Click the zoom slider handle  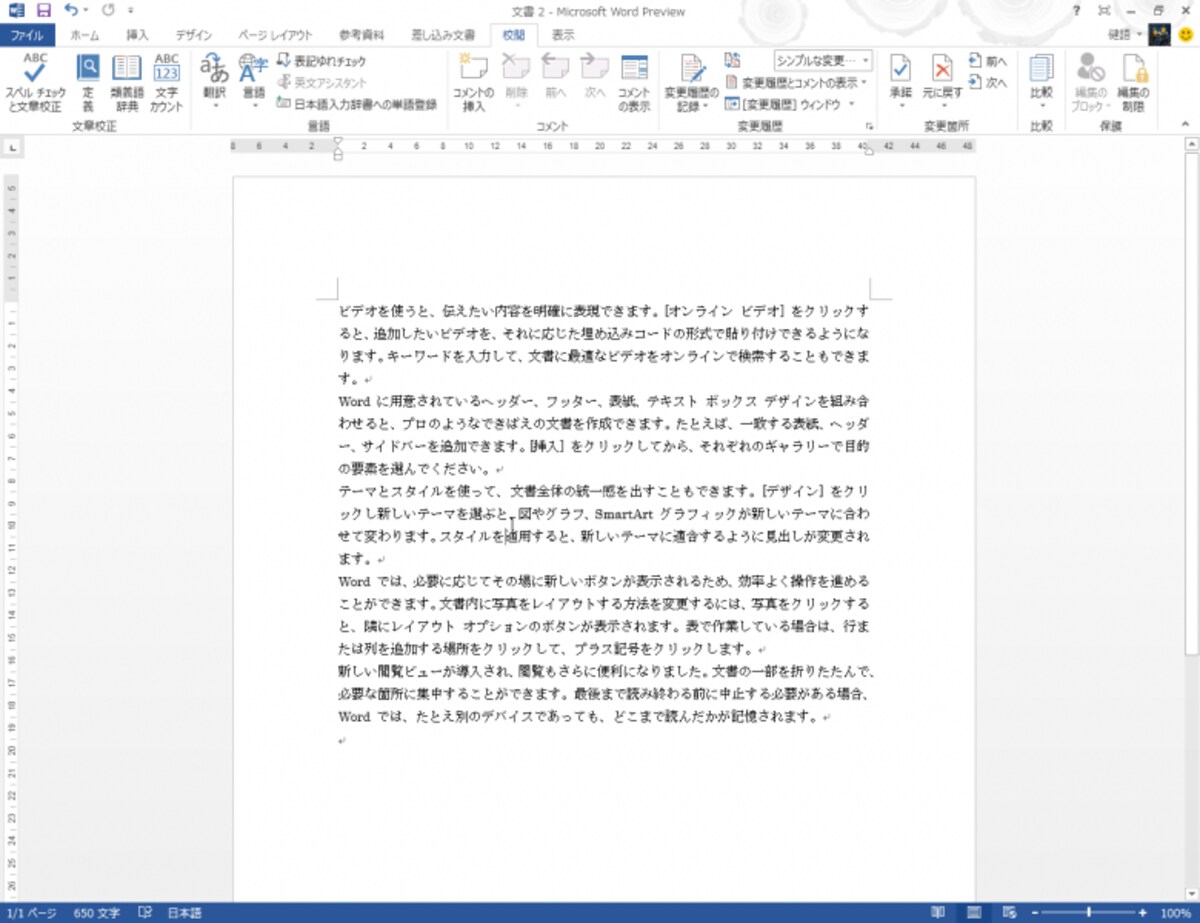coord(1089,913)
